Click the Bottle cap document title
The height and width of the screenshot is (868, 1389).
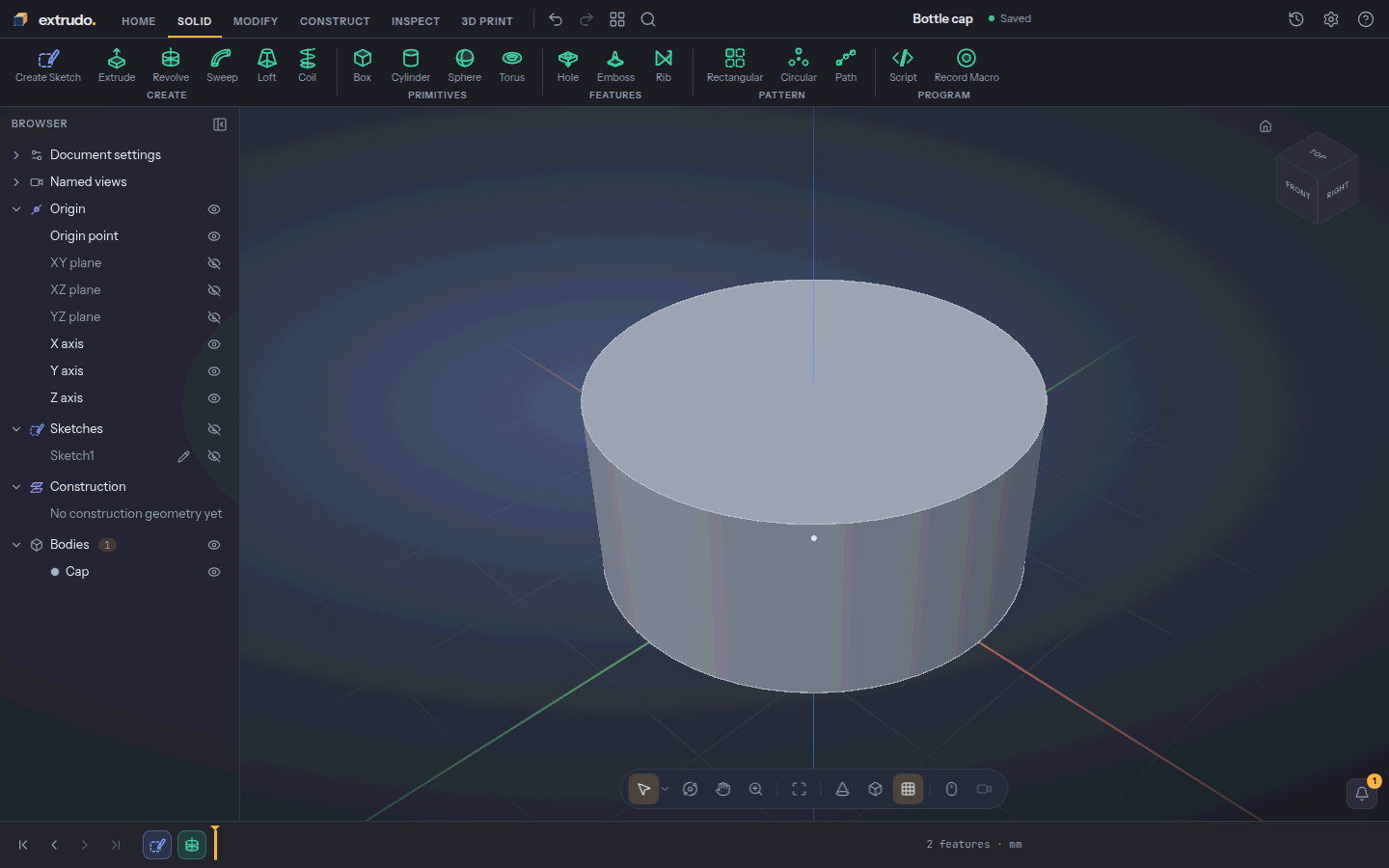[x=942, y=18]
